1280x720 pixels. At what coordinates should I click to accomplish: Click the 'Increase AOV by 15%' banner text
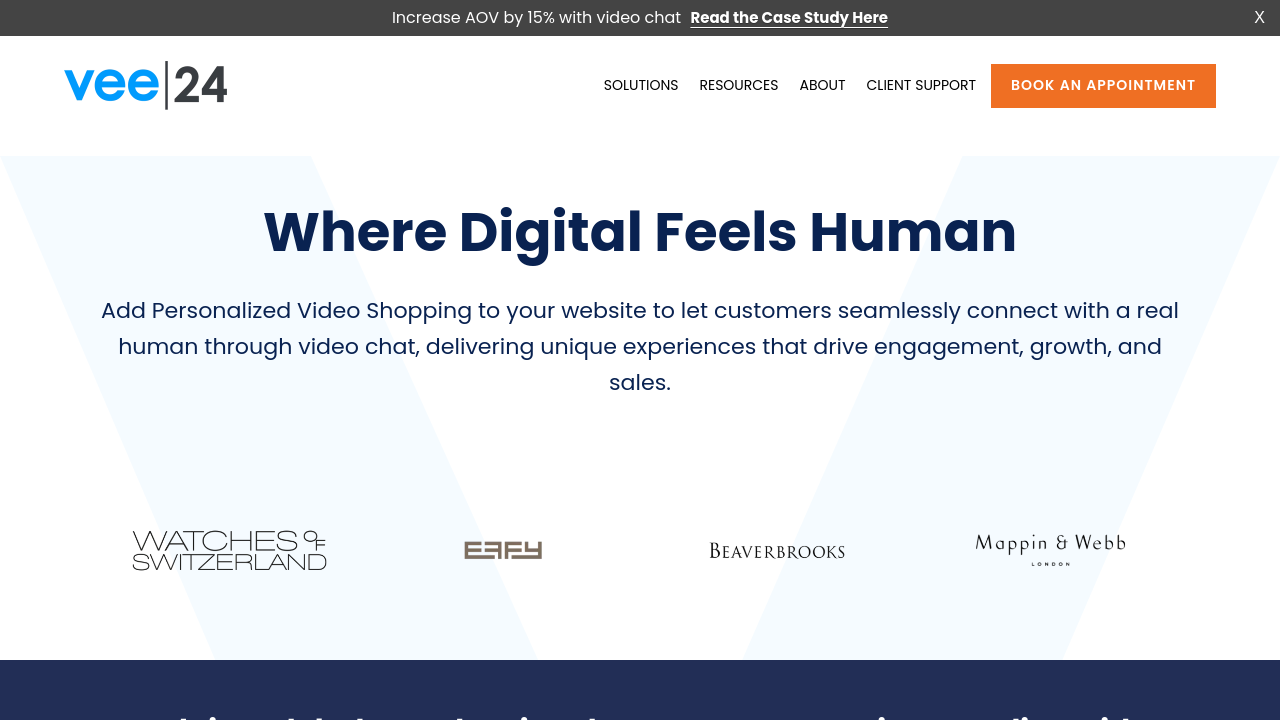(x=536, y=18)
